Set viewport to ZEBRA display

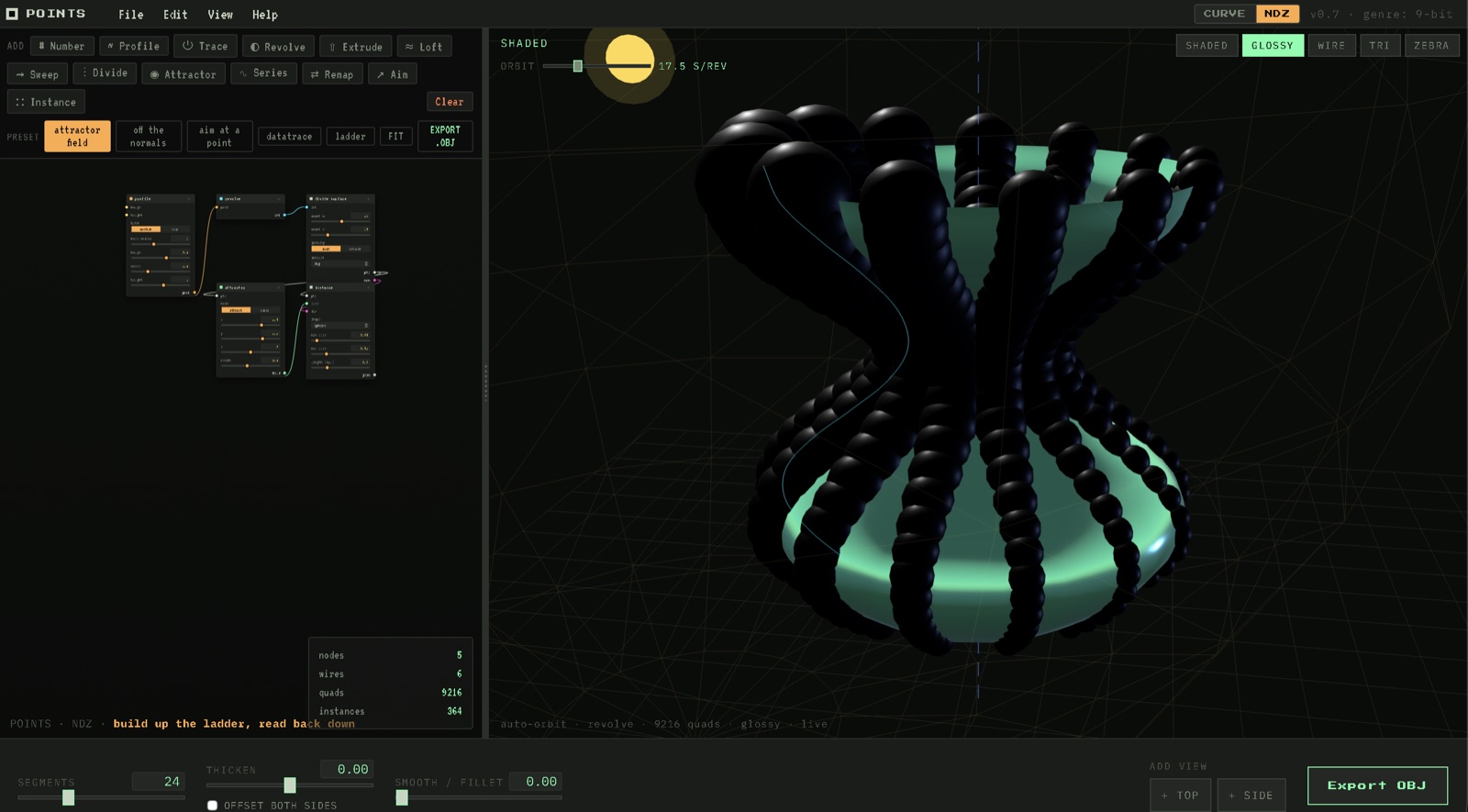(x=1431, y=45)
